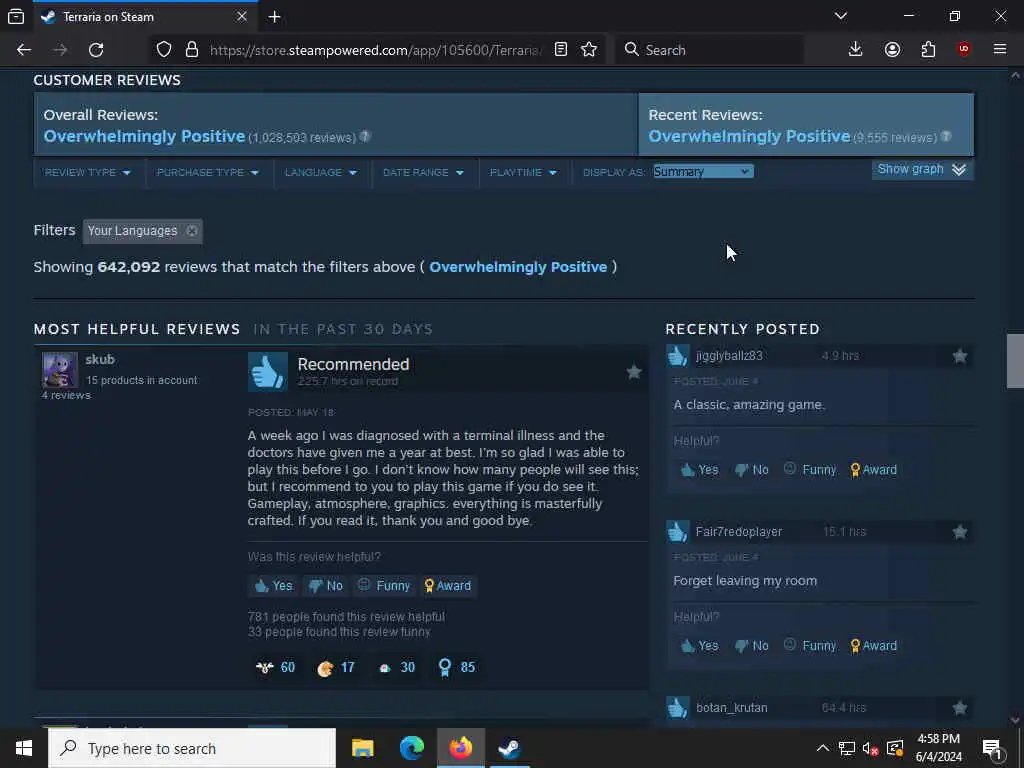Open the Firefox hamburger menu
This screenshot has height=768, width=1024.
click(1000, 49)
